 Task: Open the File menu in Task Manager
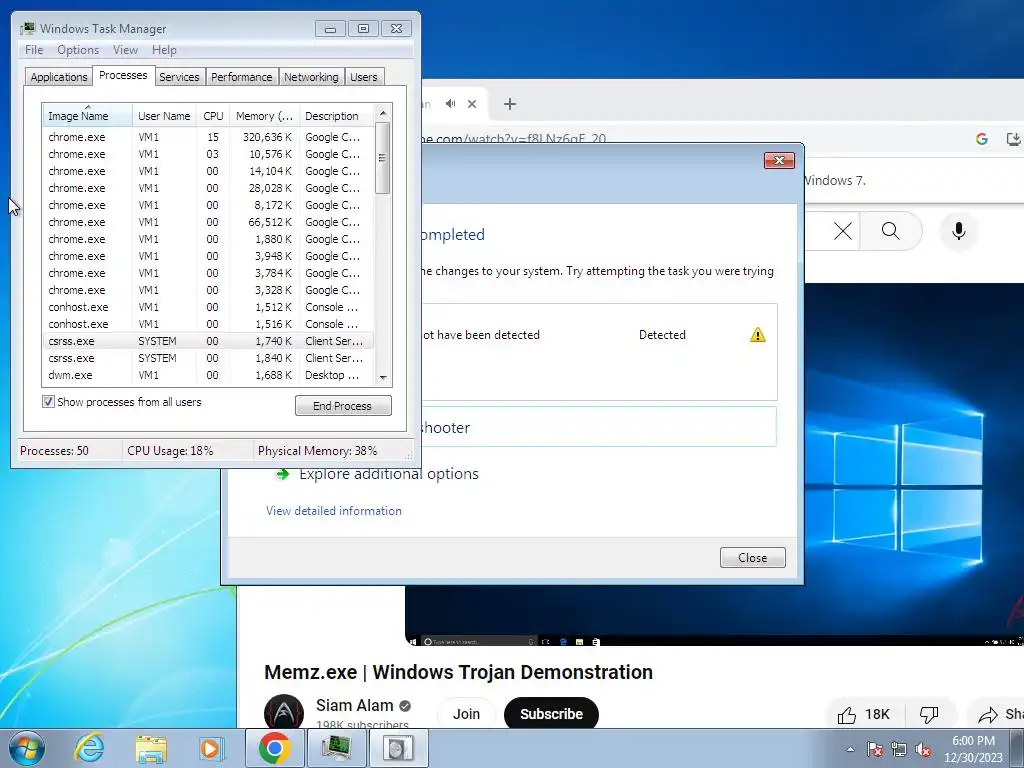click(x=34, y=50)
